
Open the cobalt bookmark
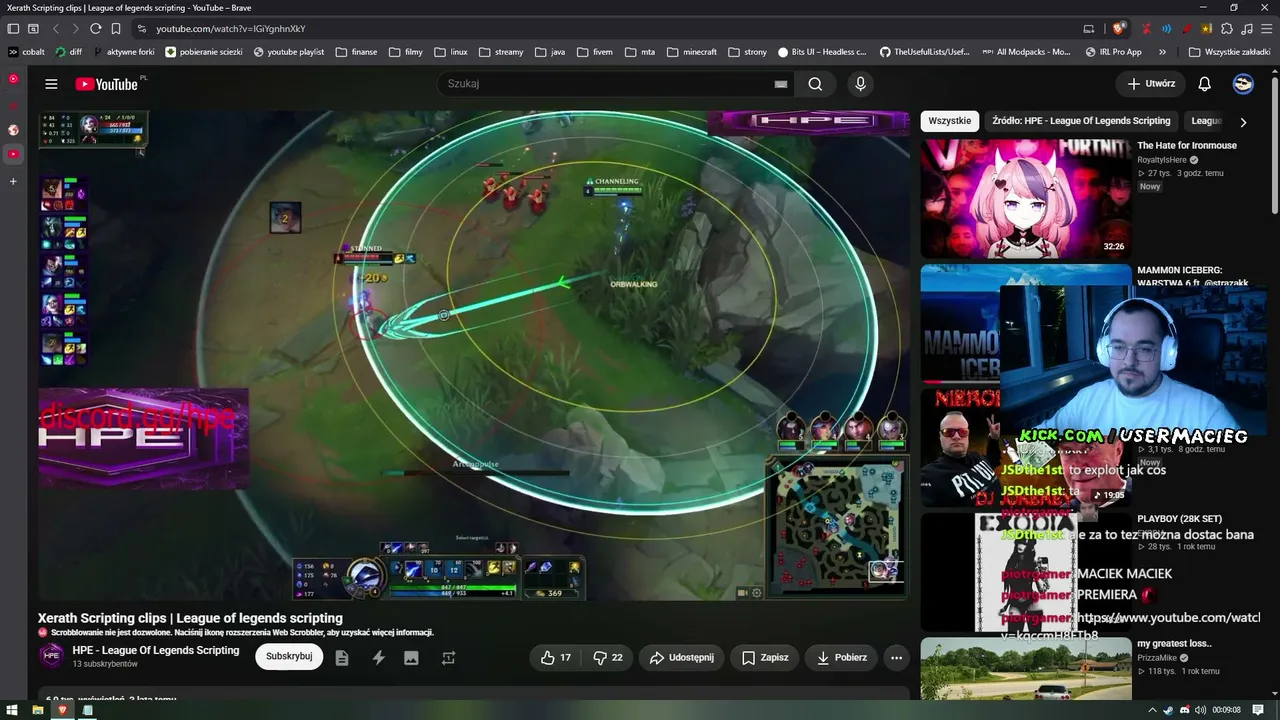tap(26, 52)
